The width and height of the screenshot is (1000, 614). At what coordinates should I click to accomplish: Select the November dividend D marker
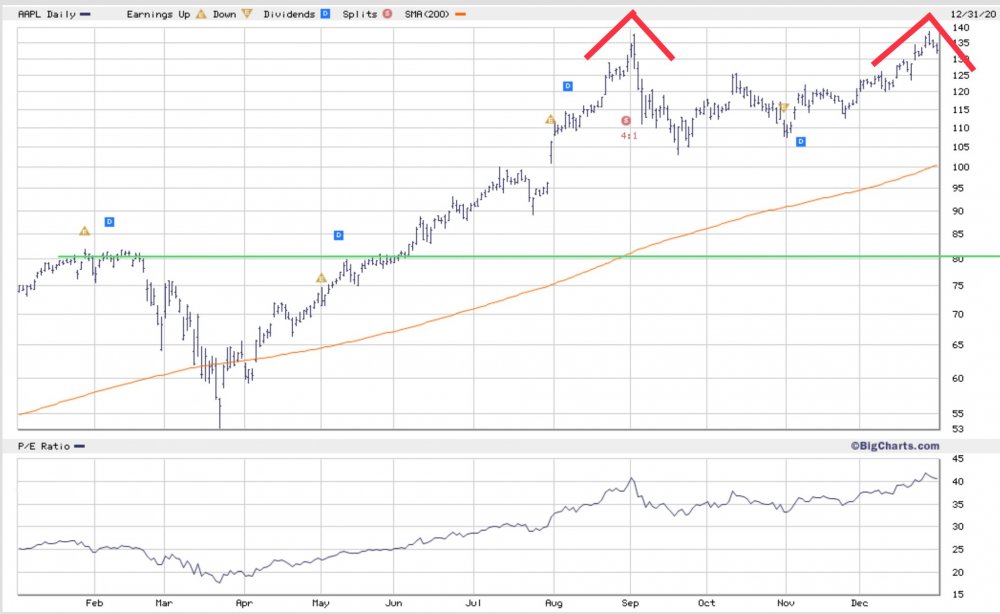[801, 142]
